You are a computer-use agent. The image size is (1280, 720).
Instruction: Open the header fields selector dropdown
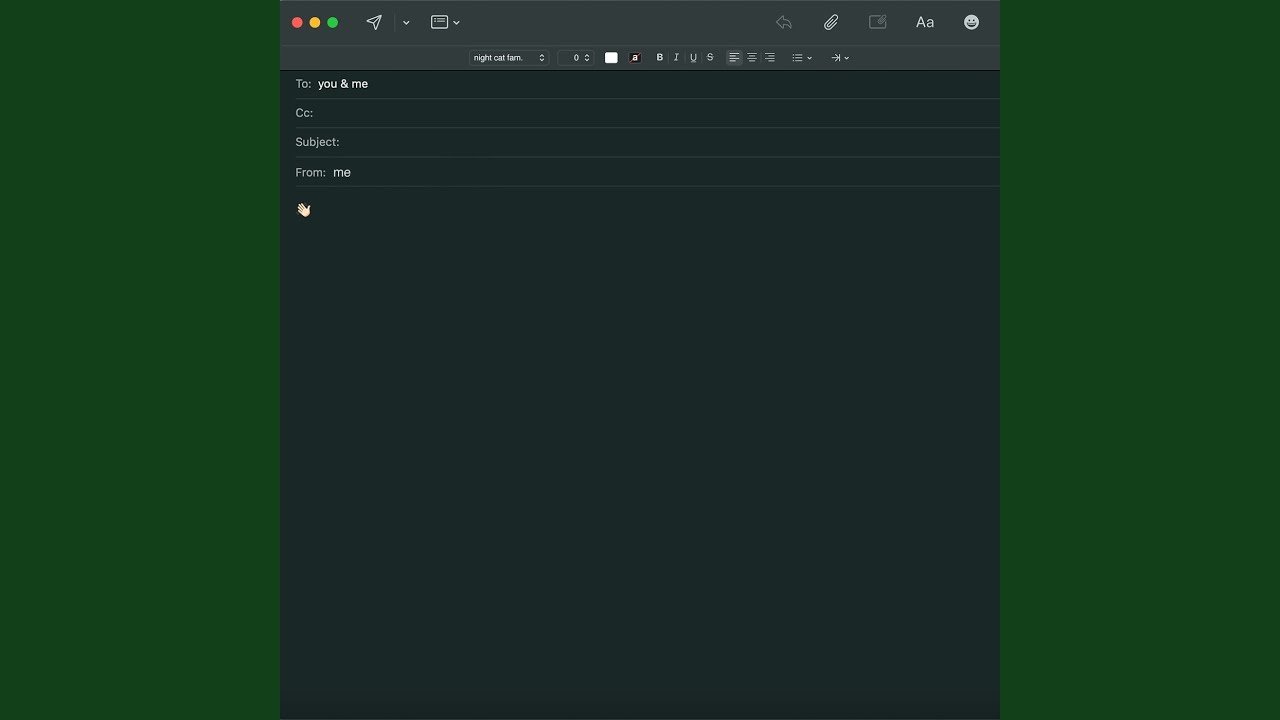coord(445,22)
